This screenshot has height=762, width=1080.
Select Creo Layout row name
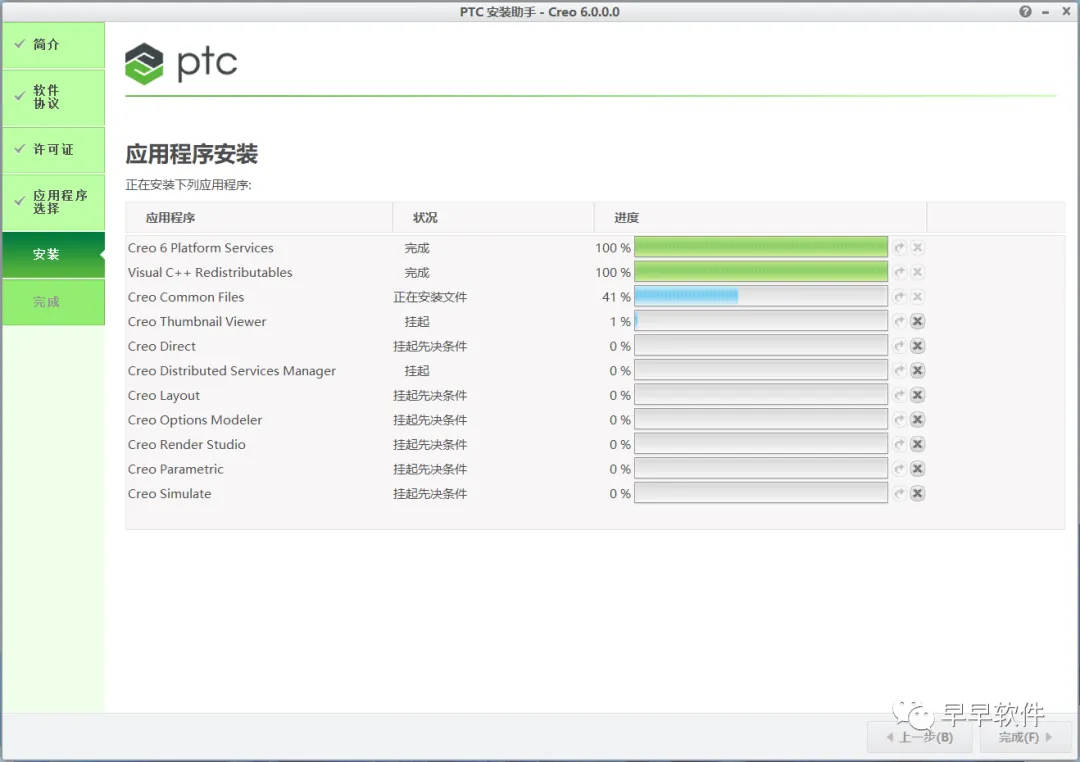coord(164,395)
